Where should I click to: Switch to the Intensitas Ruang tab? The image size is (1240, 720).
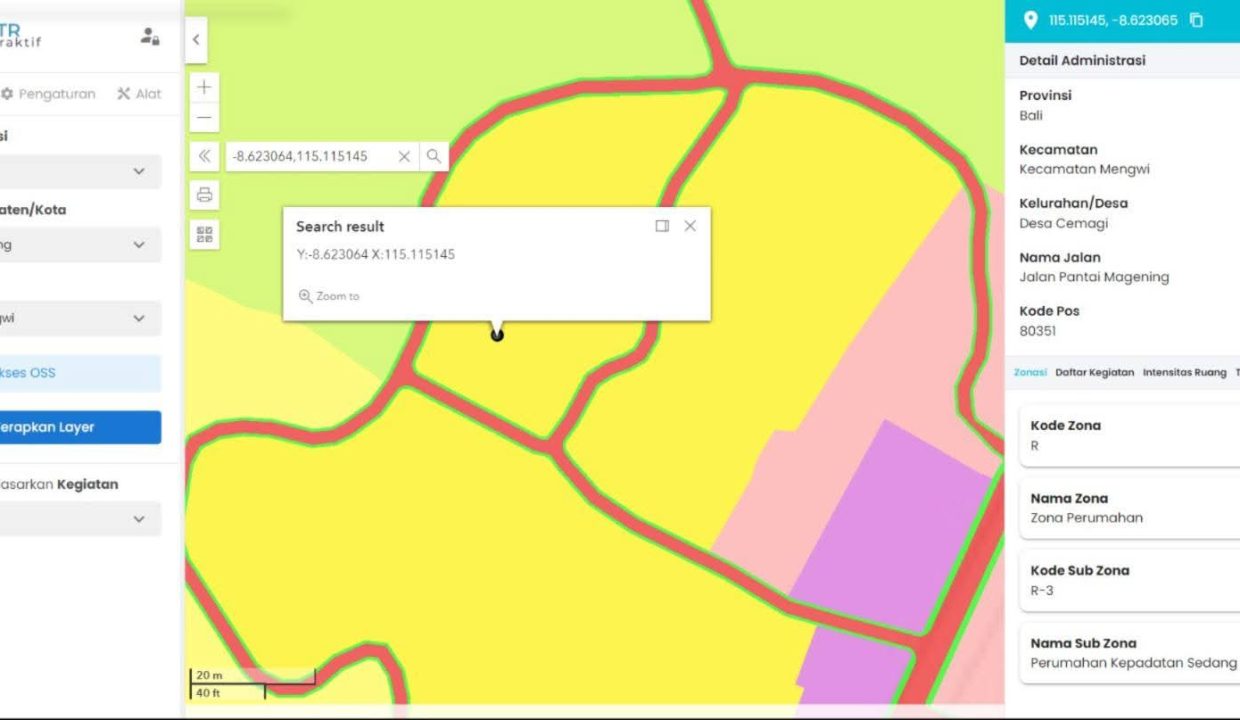tap(1184, 372)
